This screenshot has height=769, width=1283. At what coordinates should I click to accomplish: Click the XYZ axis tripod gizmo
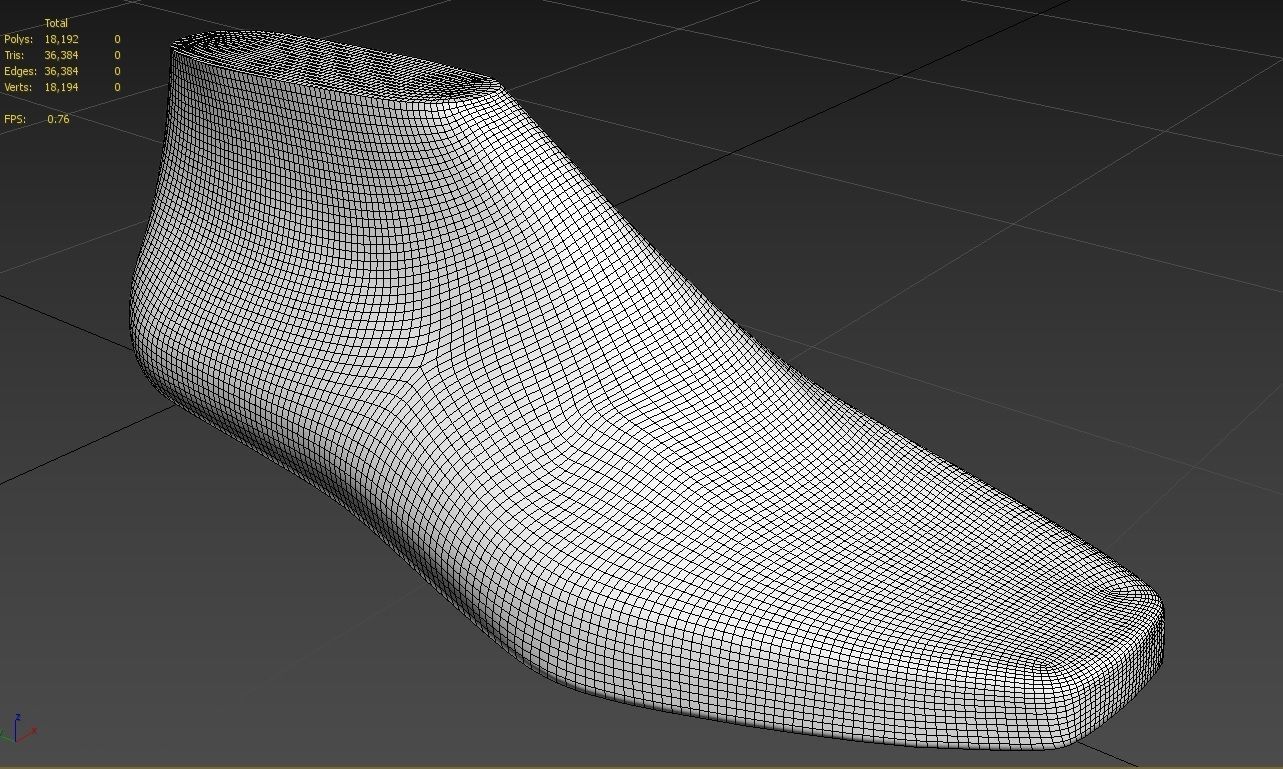(20, 729)
